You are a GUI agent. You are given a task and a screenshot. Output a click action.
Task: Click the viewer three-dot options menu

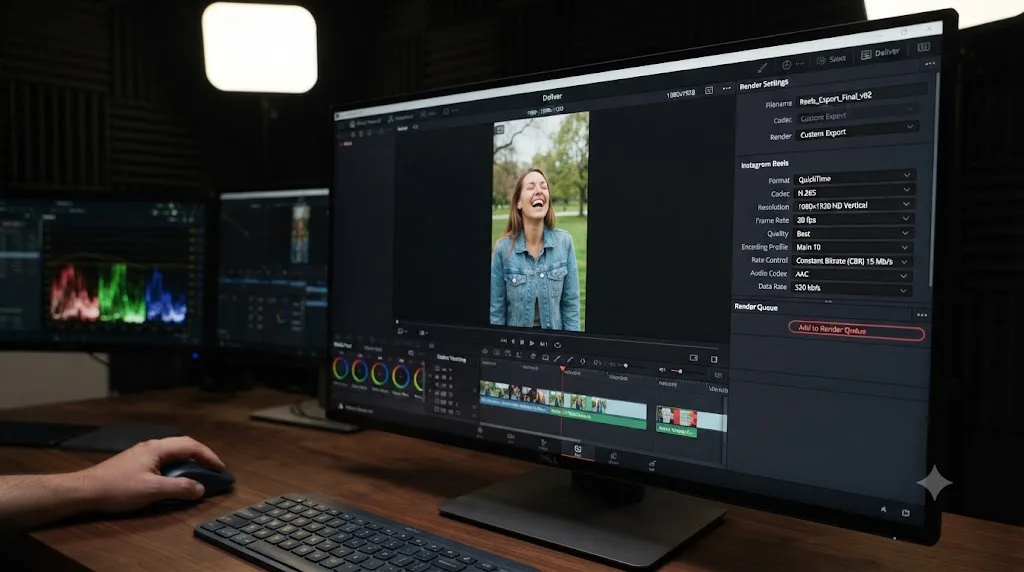tap(726, 89)
